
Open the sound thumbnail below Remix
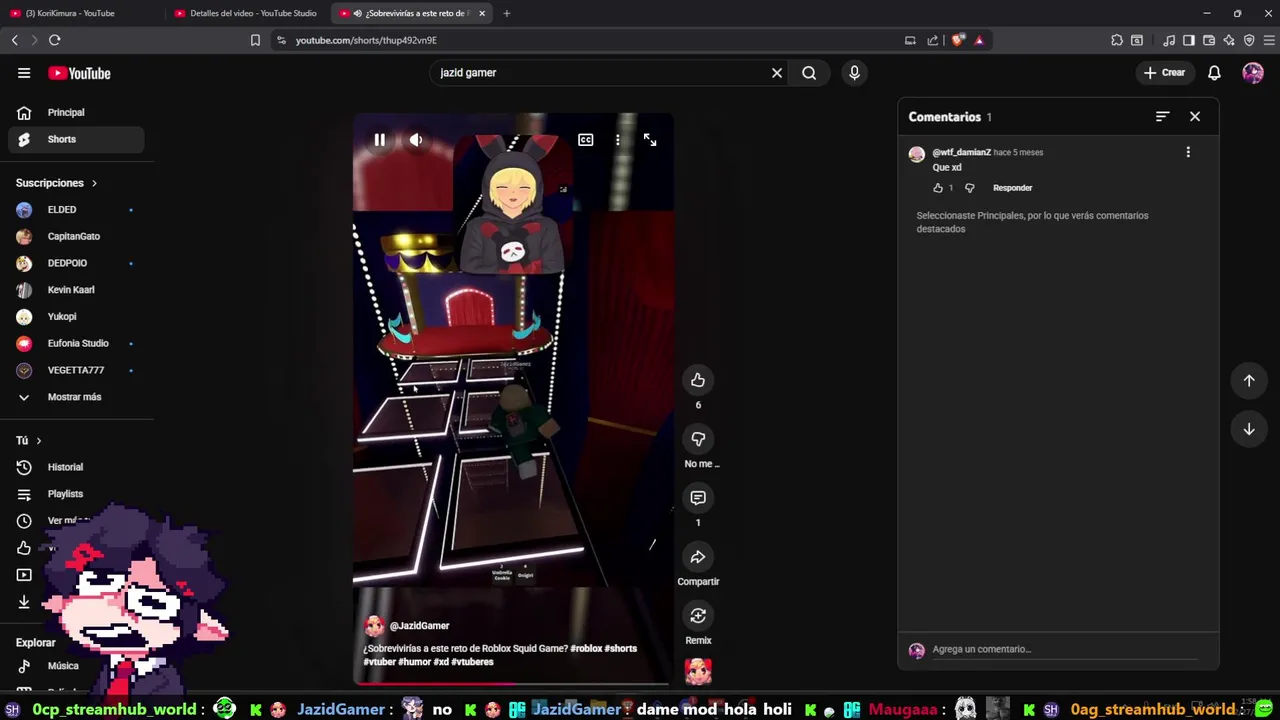(x=698, y=671)
